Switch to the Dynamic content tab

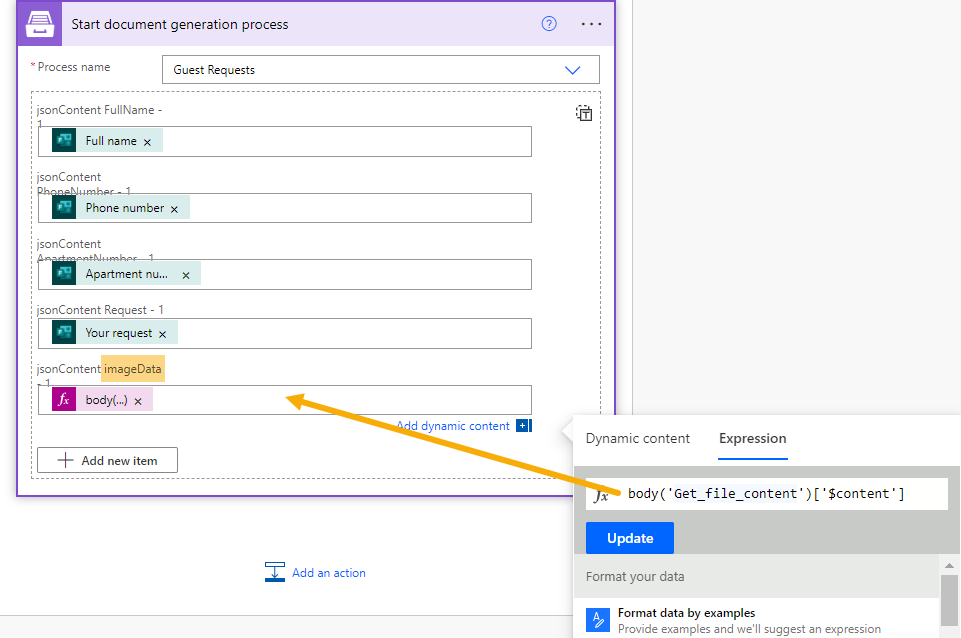pyautogui.click(x=637, y=438)
